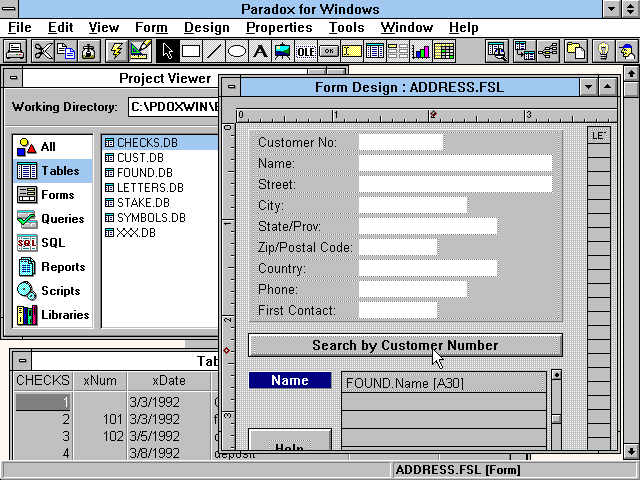
Task: Open the Properties menu
Action: coord(279,27)
